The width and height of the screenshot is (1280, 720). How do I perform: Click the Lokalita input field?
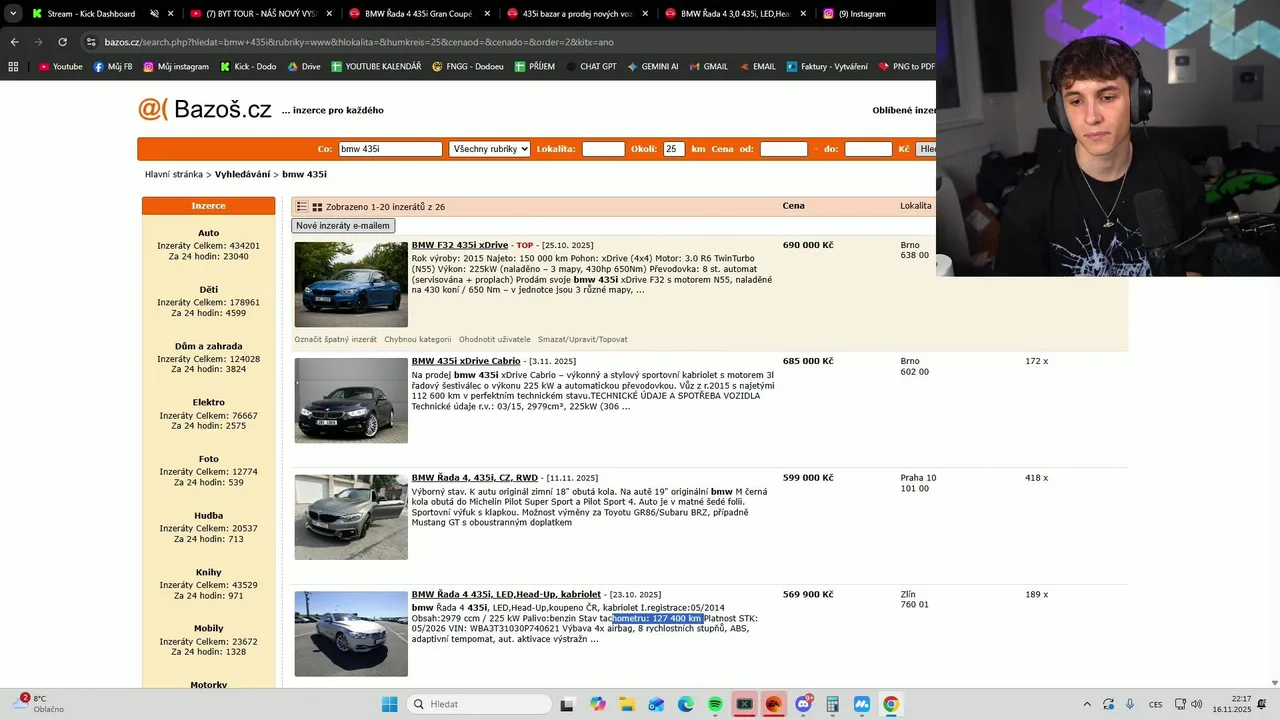pos(603,149)
